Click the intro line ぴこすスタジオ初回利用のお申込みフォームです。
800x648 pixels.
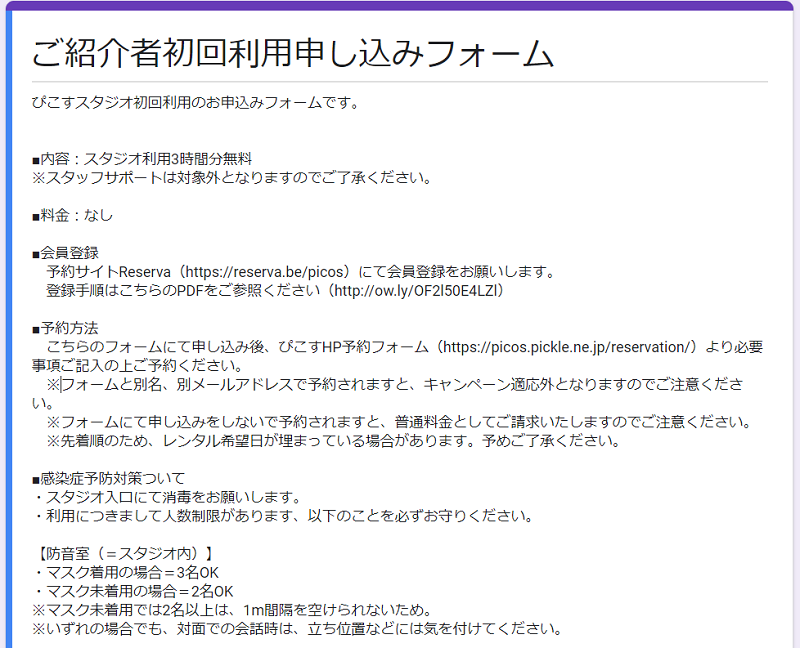[x=196, y=103]
